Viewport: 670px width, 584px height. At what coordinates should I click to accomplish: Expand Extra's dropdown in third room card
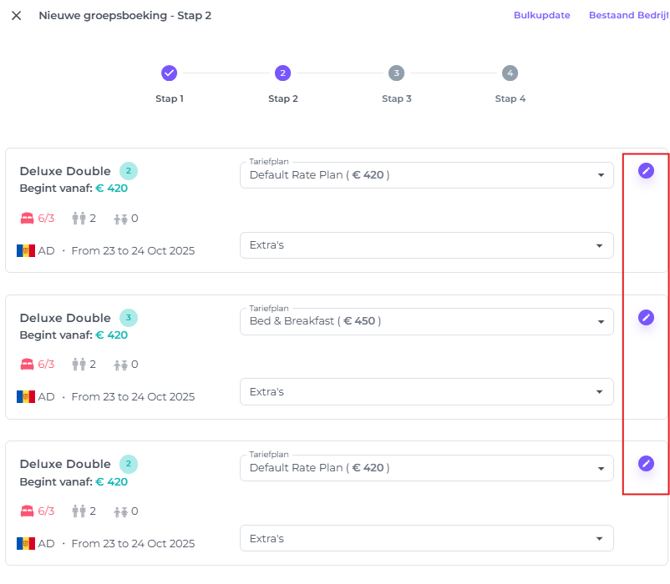click(x=426, y=538)
